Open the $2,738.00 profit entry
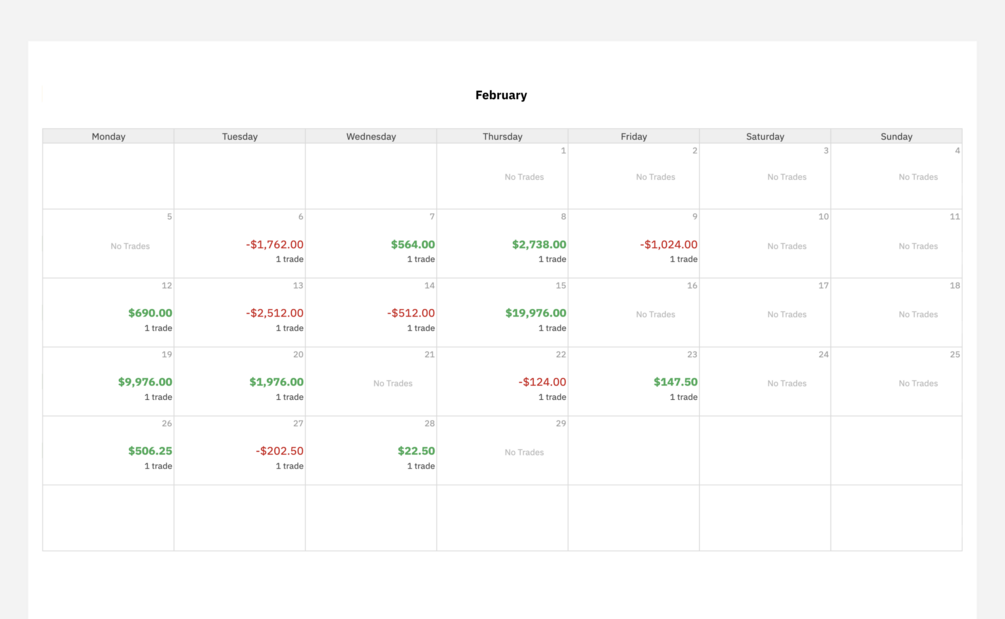Screen dimensions: 1005x619 539,244
